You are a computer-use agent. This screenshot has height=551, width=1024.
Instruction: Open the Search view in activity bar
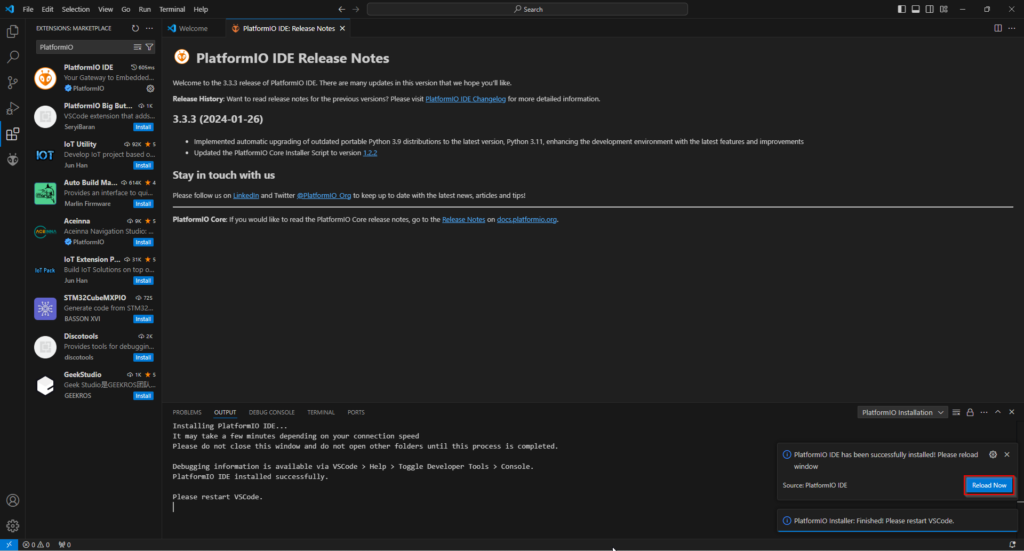pyautogui.click(x=12, y=57)
